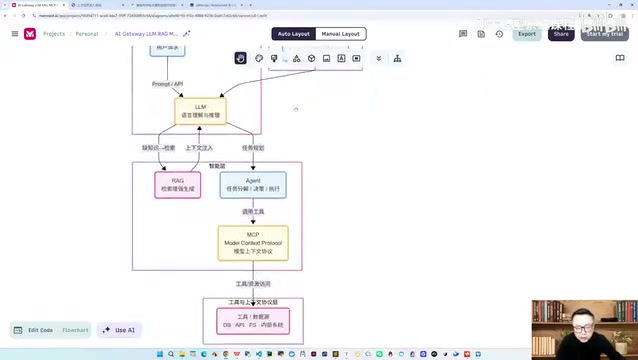
Task: Click the browser back arrow
Action: (5, 15)
